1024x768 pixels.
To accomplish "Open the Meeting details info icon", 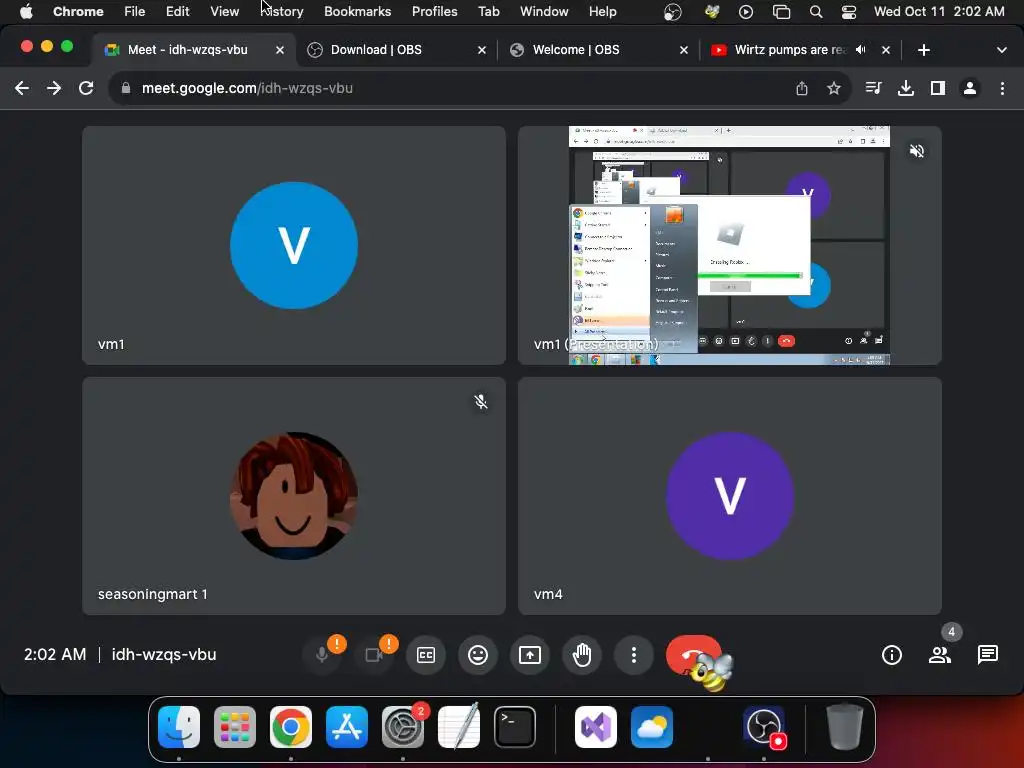I will [891, 654].
